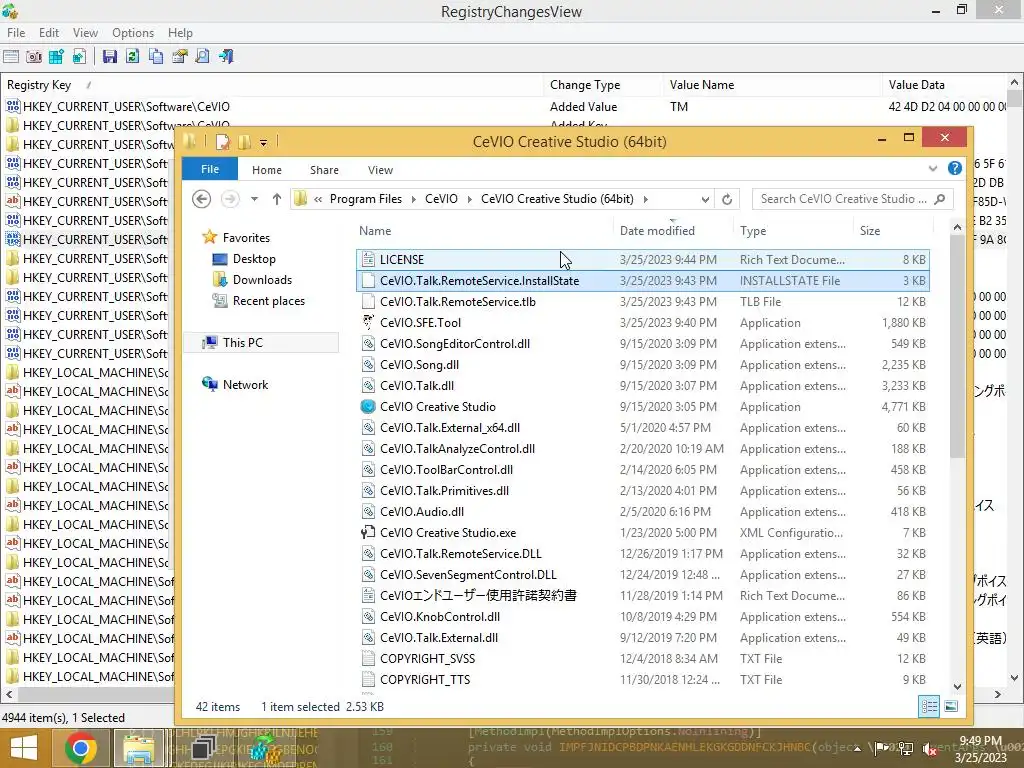Click the double-chevron at the breadcrumb start

pos(318,199)
